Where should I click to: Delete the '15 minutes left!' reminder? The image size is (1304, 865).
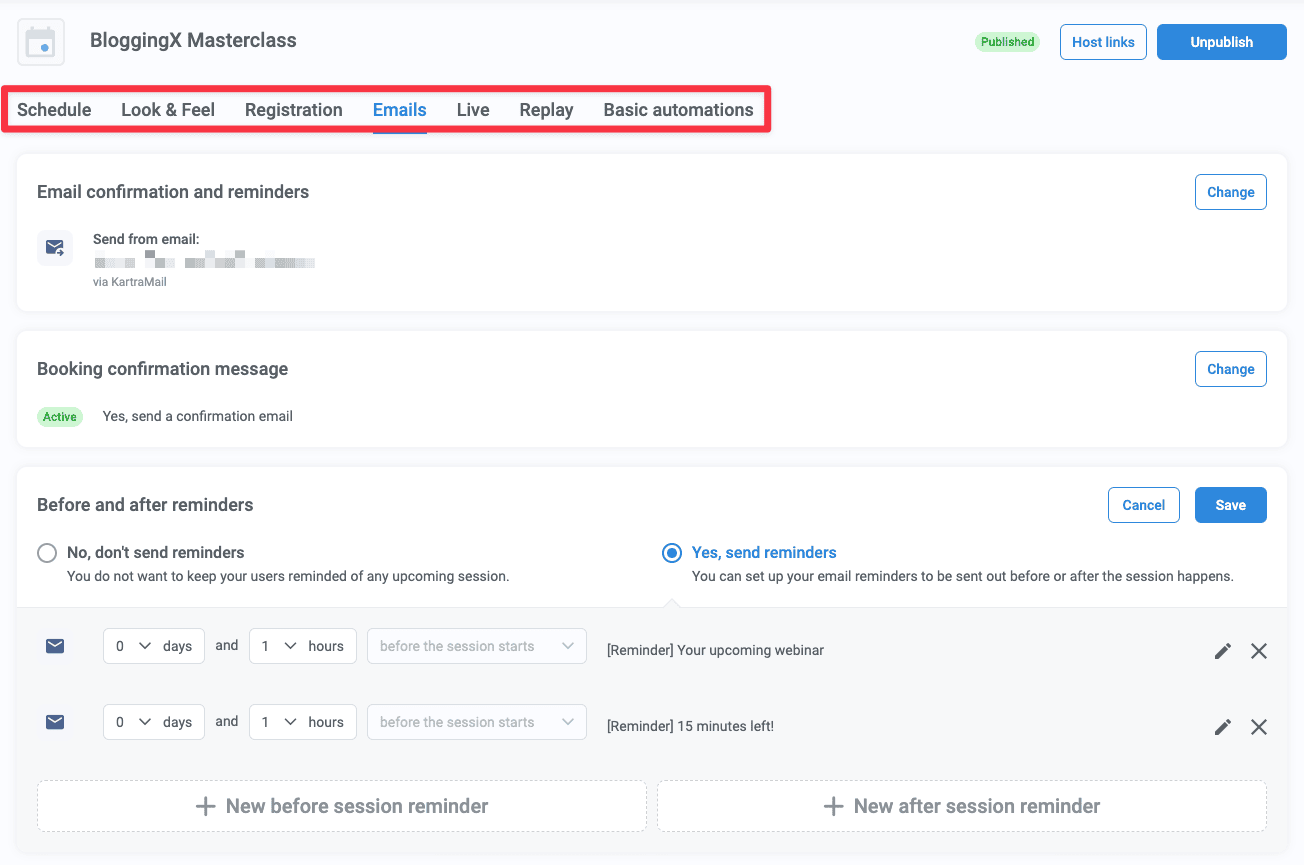pyautogui.click(x=1259, y=727)
